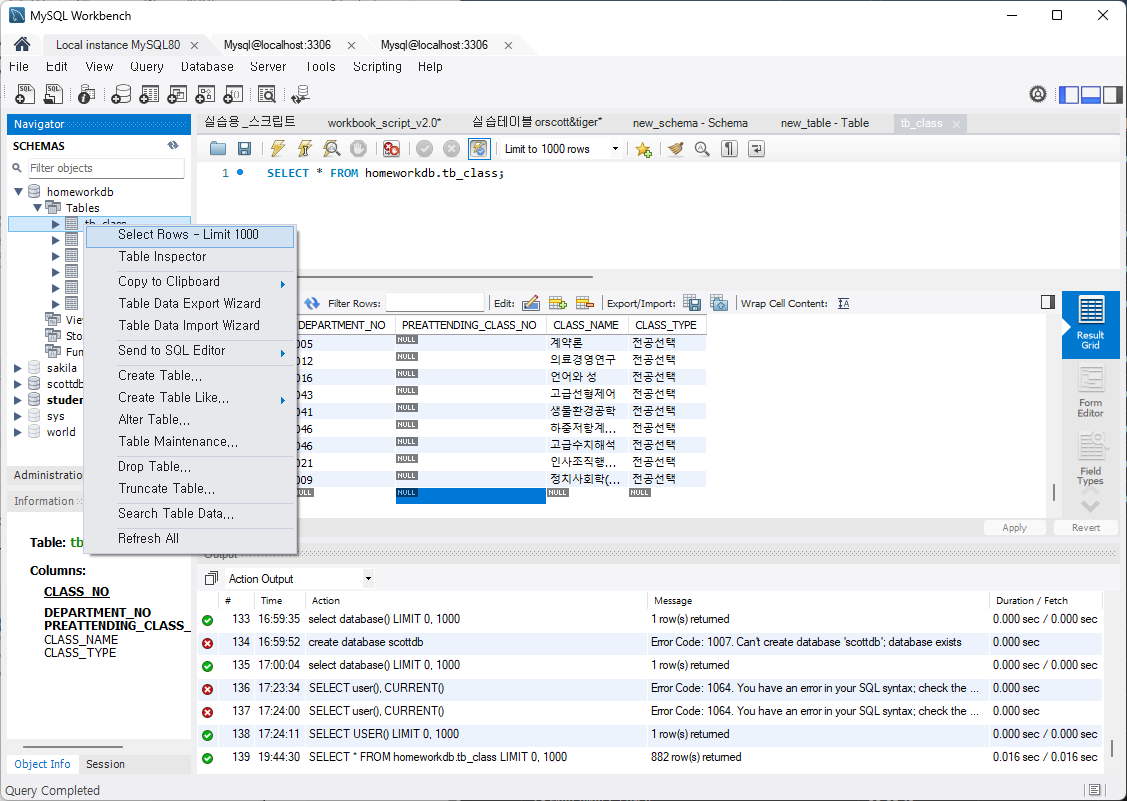
Task: Toggle the left sidebar panel
Action: 1069,94
